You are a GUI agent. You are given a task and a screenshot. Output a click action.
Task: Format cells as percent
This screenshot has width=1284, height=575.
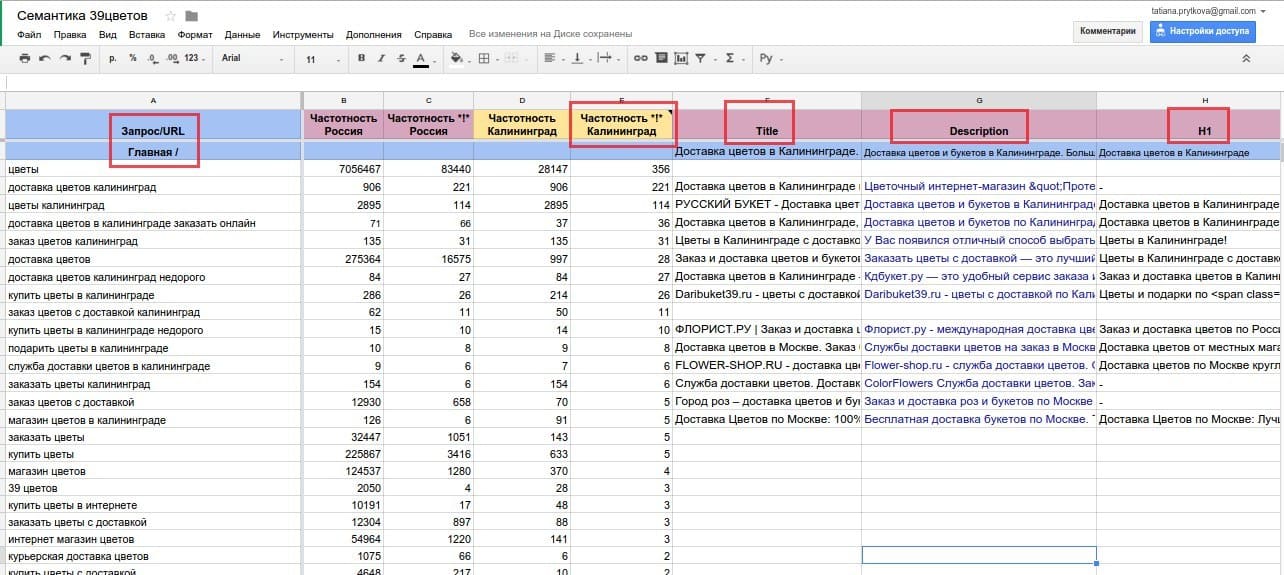coord(132,59)
